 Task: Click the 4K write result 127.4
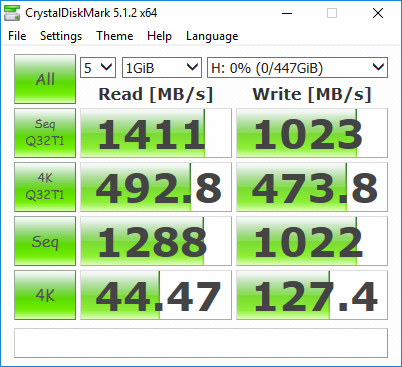(x=312, y=295)
